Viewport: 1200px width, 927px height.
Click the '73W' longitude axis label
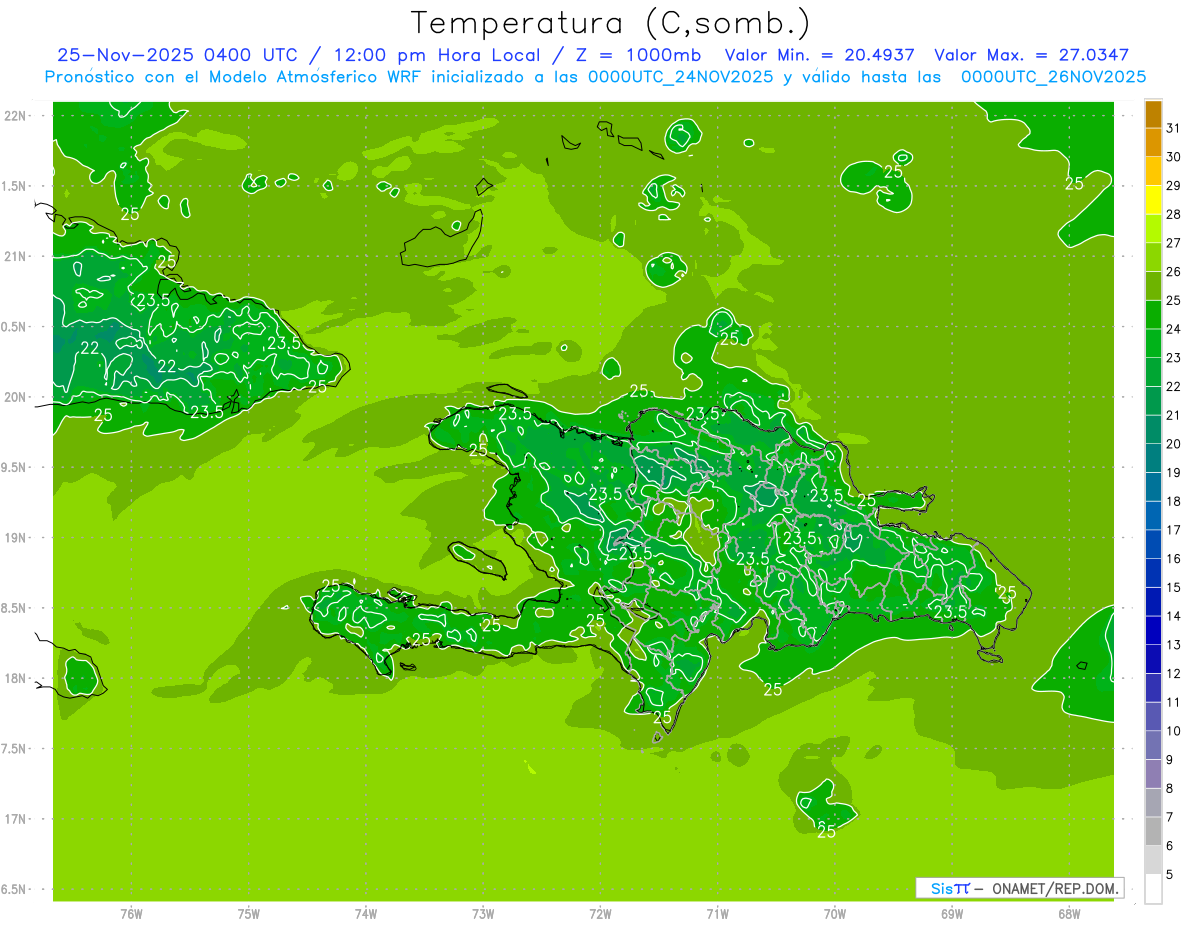(483, 913)
